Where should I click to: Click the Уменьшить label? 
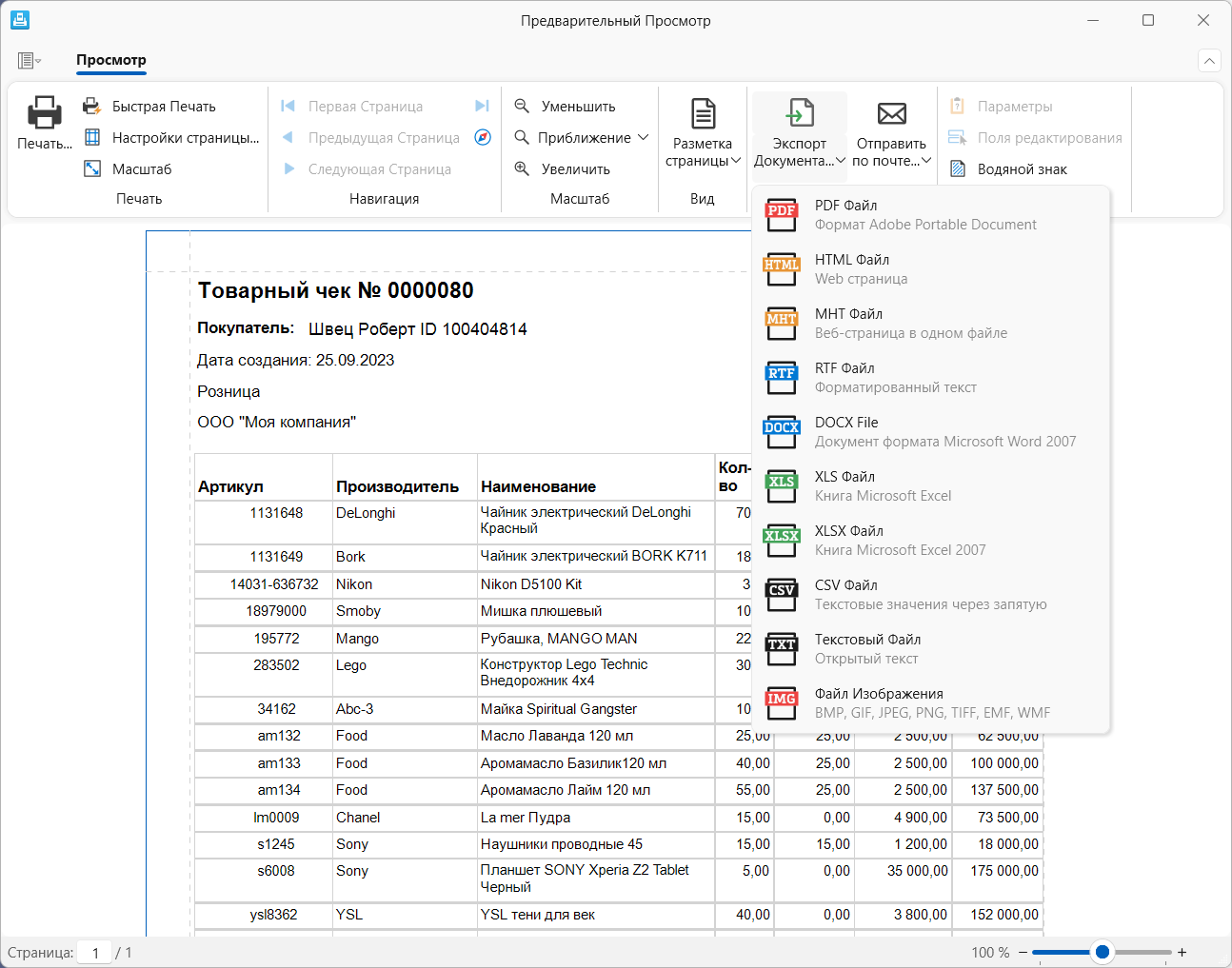point(578,107)
